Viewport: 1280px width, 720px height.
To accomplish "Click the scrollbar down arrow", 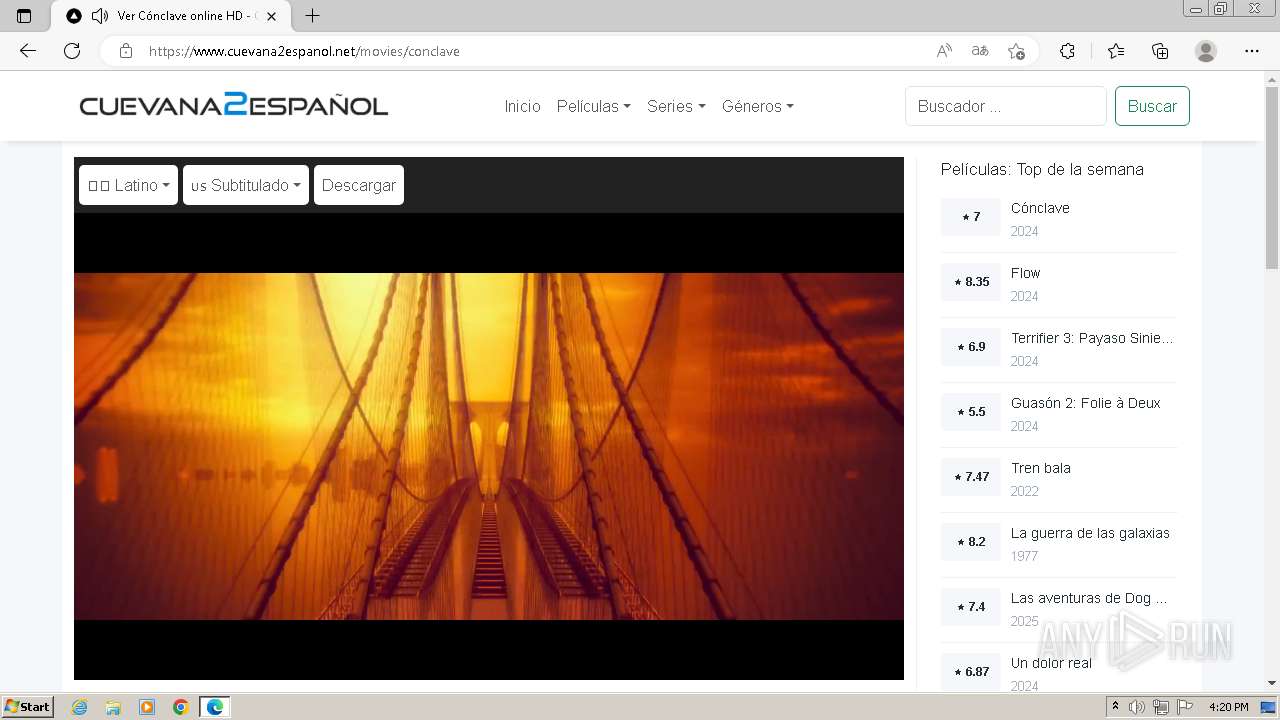I will (x=1272, y=683).
